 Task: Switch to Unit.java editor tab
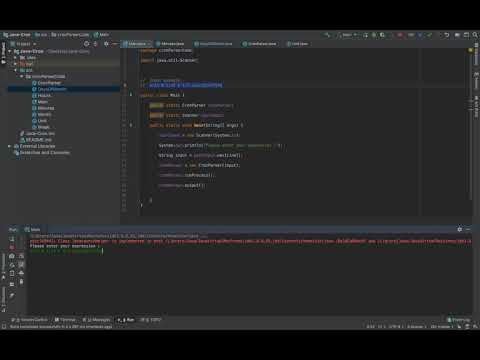pos(297,44)
